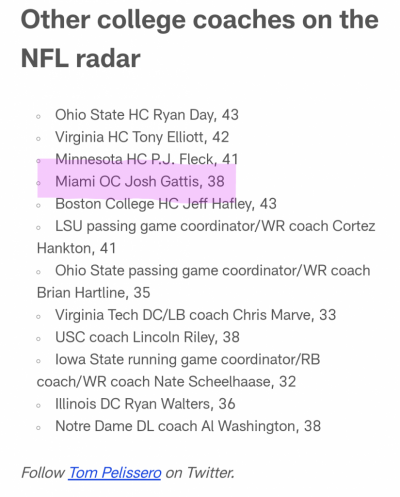The width and height of the screenshot is (400, 497).
Task: Select the Hankton, 41 text
Action: pos(76,248)
